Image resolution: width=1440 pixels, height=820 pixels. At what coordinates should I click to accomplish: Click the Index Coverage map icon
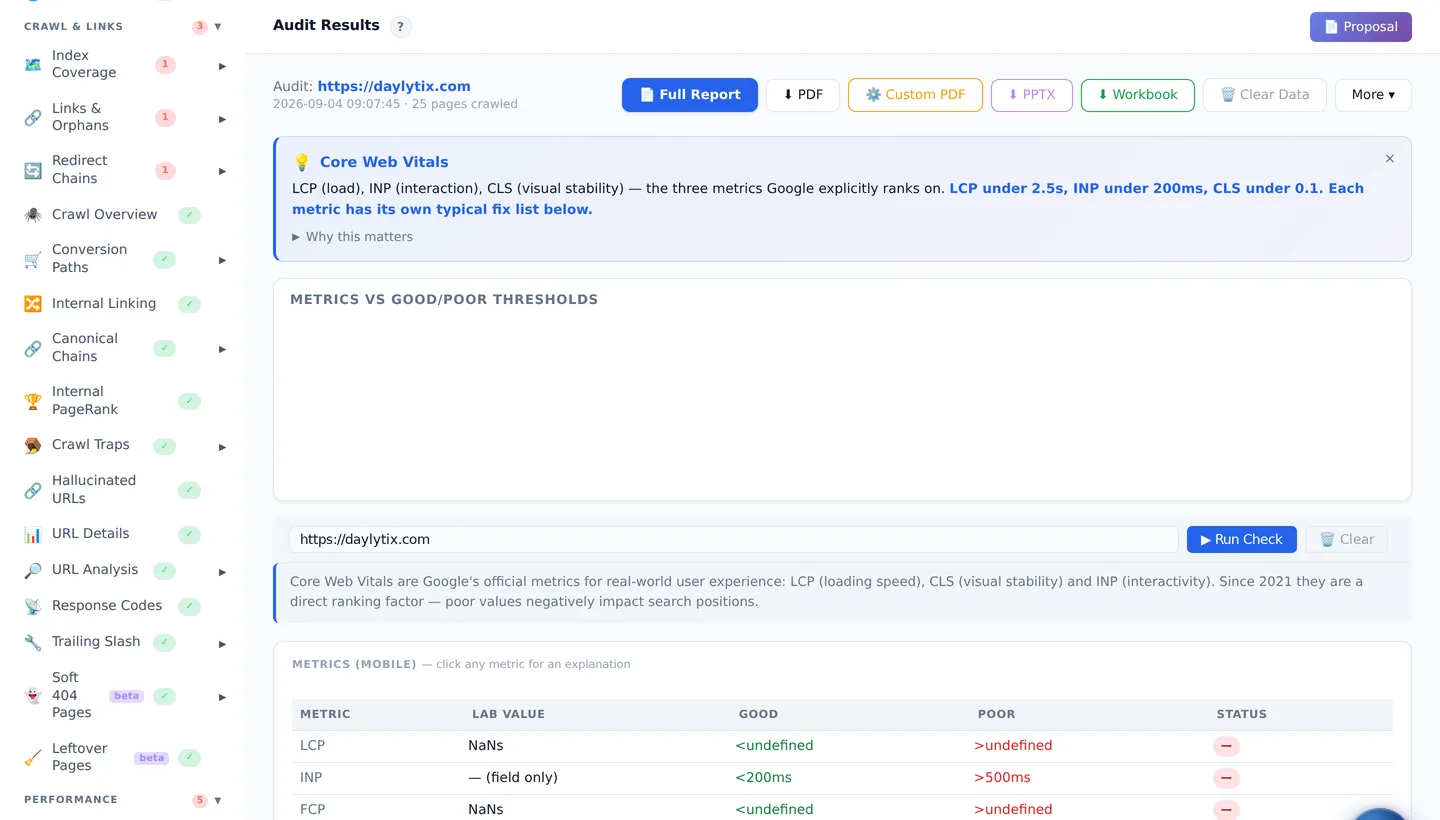[33, 64]
